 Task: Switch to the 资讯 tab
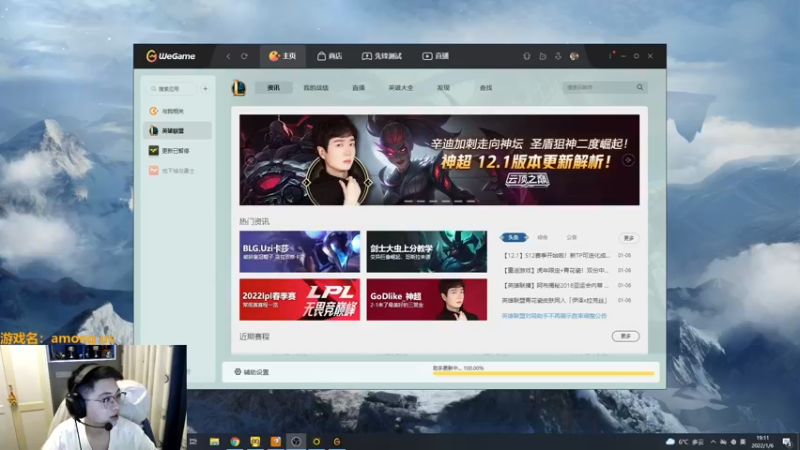pos(273,88)
